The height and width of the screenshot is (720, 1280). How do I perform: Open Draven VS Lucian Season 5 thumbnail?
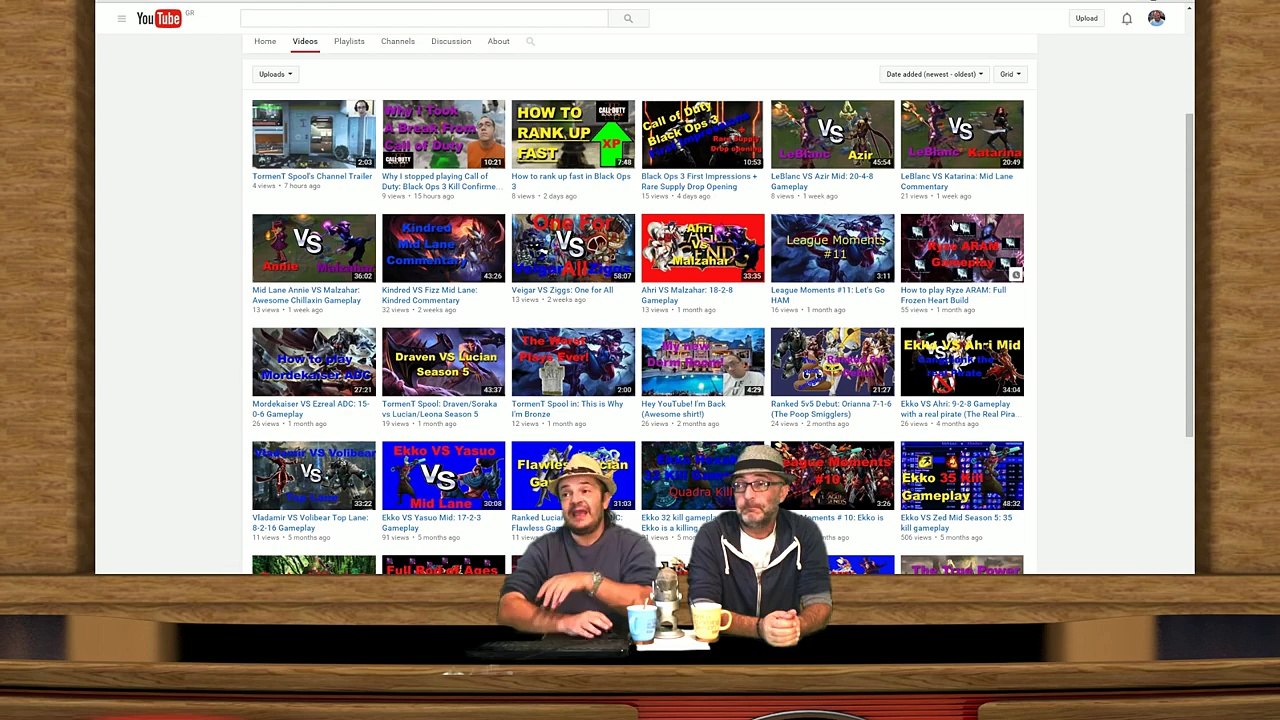point(443,362)
